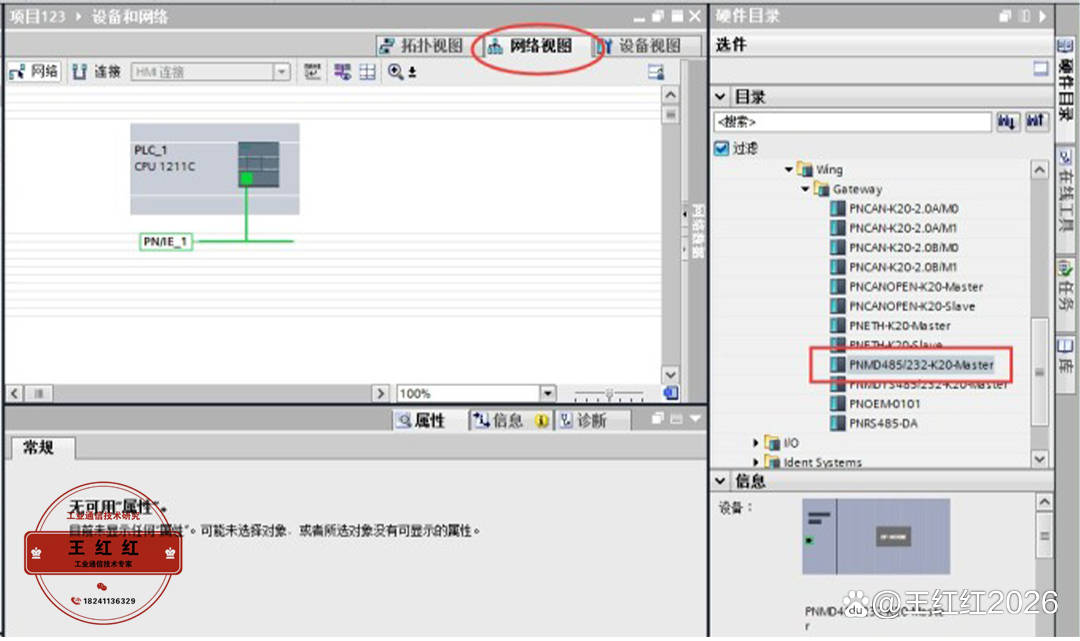
Task: Select PNCANOPEN-K20-Master in catalog
Action: coord(915,286)
